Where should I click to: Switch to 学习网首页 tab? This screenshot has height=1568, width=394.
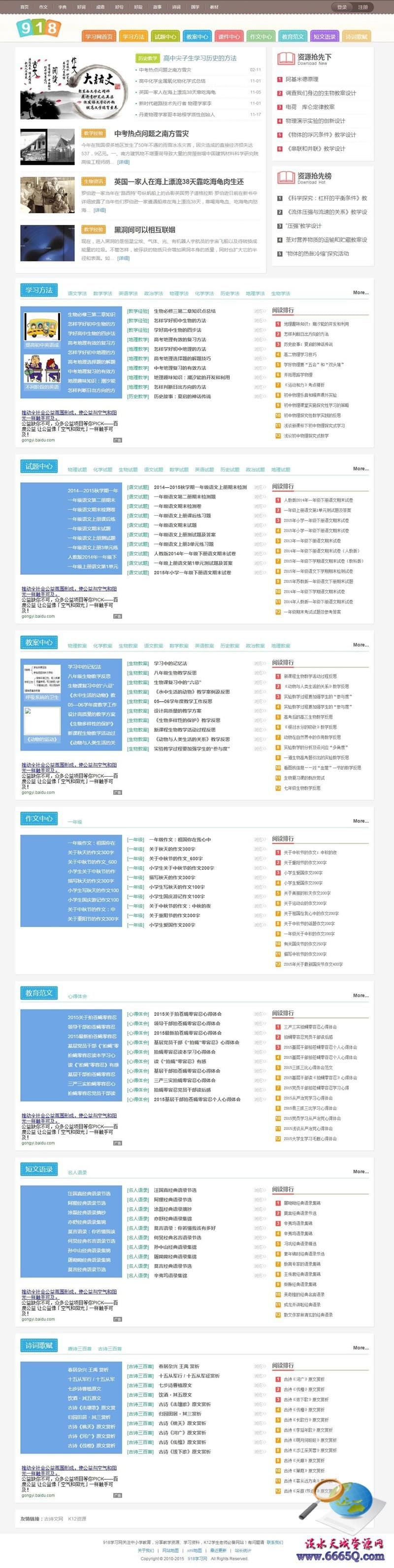point(98,36)
